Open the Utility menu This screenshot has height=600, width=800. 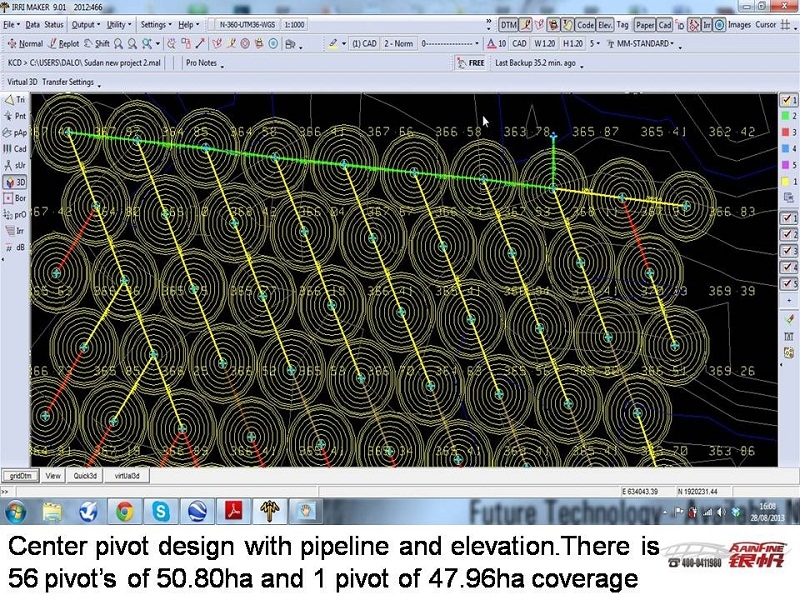[118, 24]
